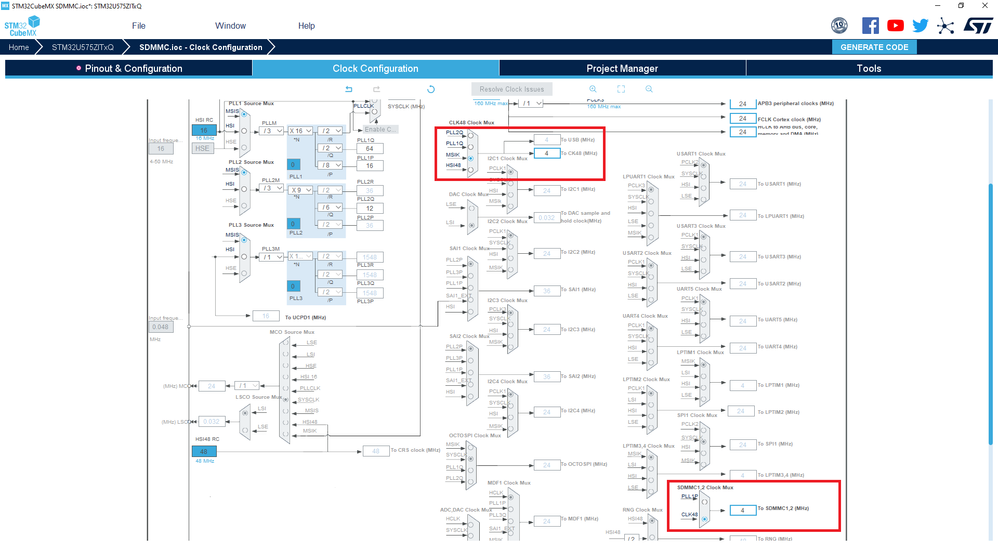
Task: Click the undo arrow in clock toolbar
Action: 349,89
